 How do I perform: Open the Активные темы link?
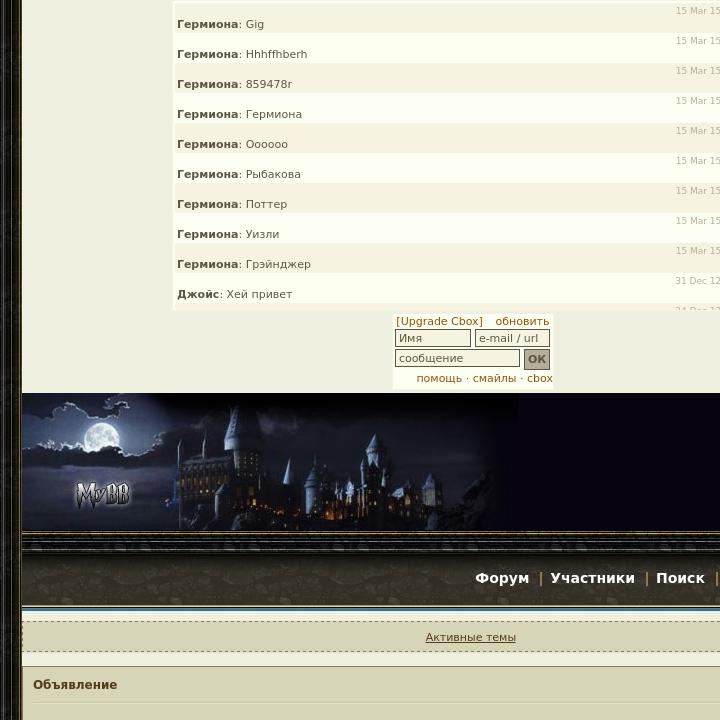point(471,637)
